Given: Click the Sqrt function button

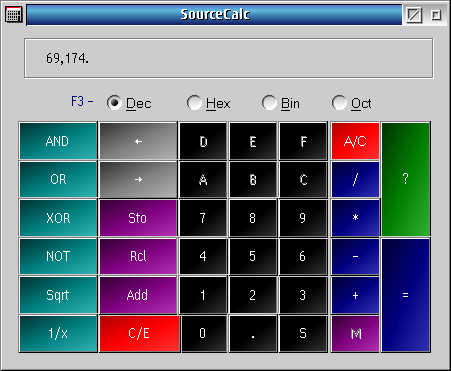Looking at the screenshot, I should click(58, 295).
